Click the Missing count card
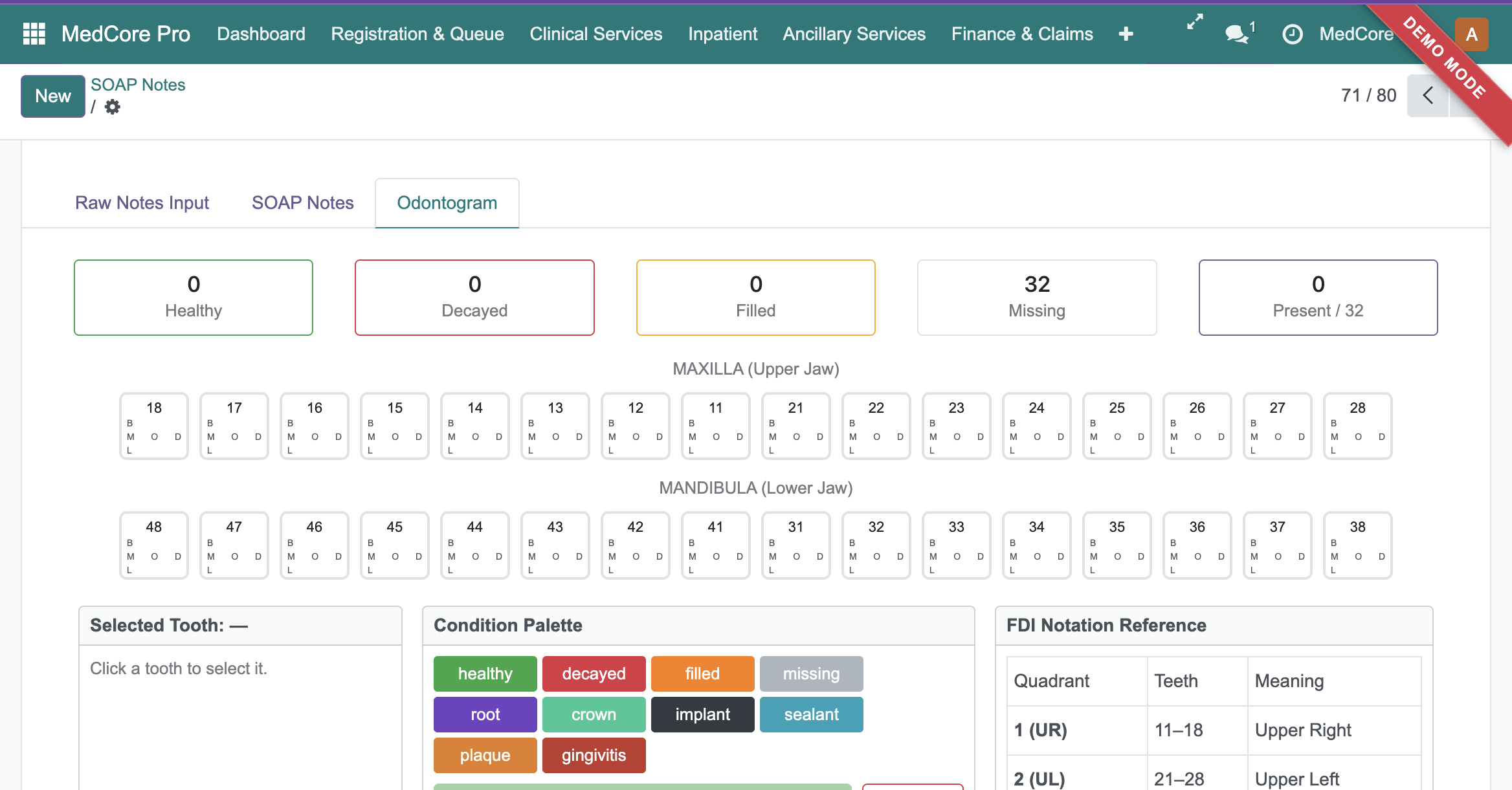The image size is (1512, 790). click(1037, 298)
